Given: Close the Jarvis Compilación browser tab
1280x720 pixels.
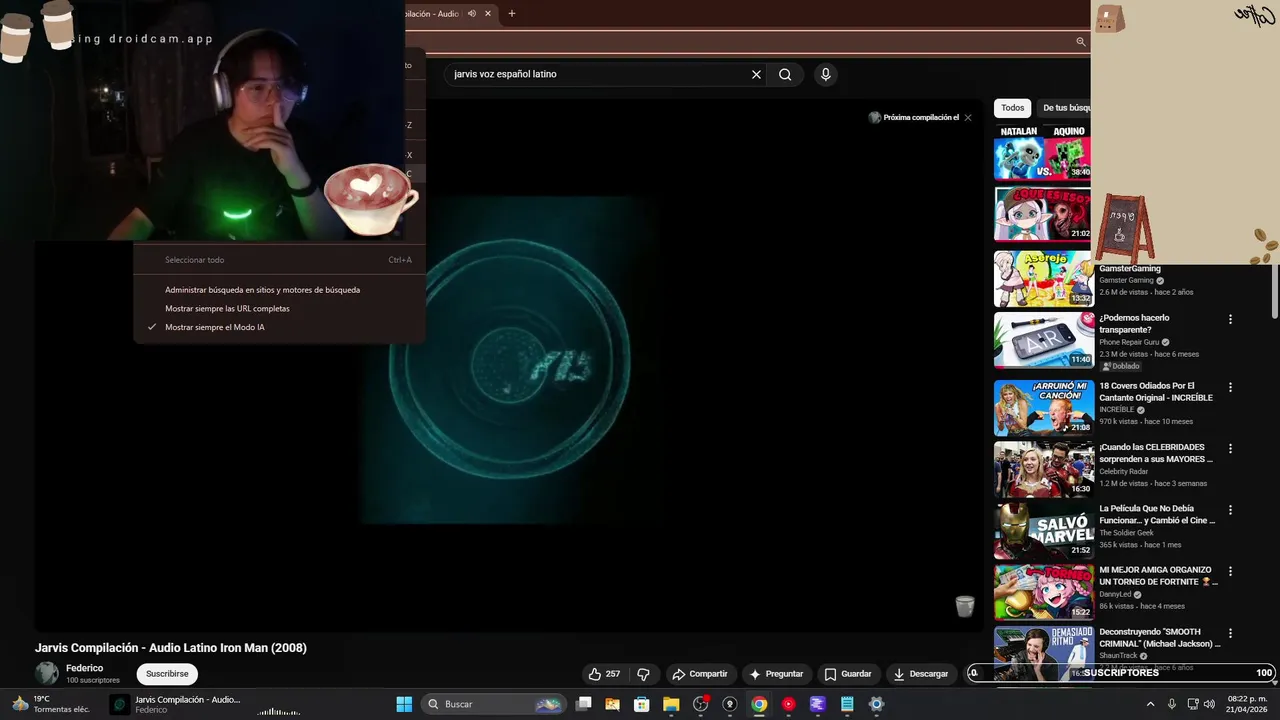Looking at the screenshot, I should 490,14.
